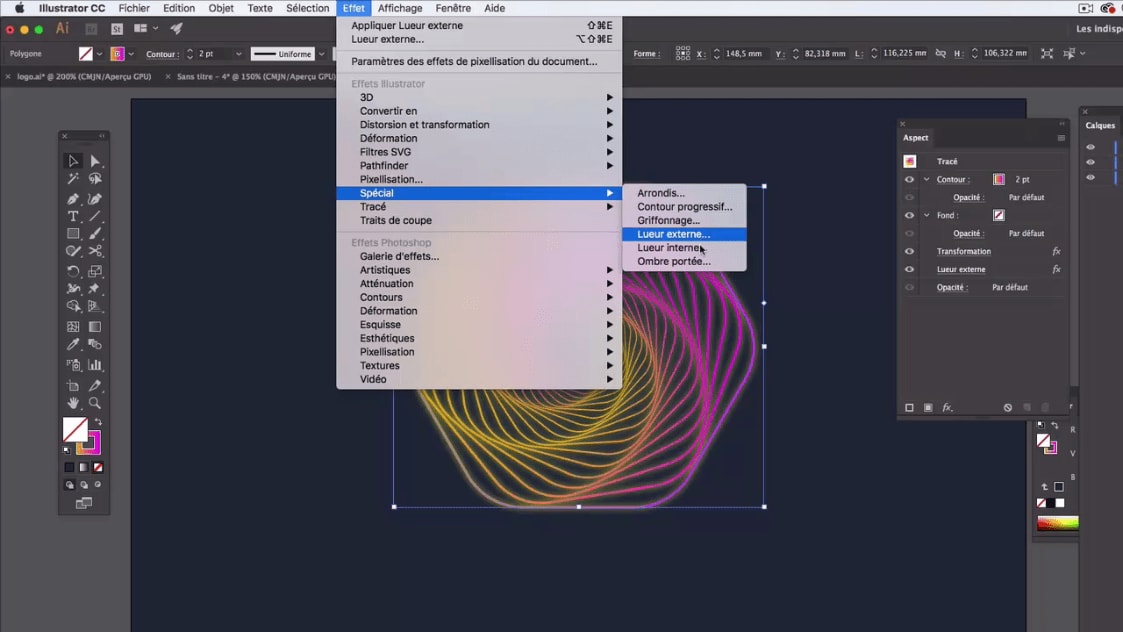Viewport: 1123px width, 632px height.
Task: Toggle visibility of Transformation effect
Action: pos(909,252)
